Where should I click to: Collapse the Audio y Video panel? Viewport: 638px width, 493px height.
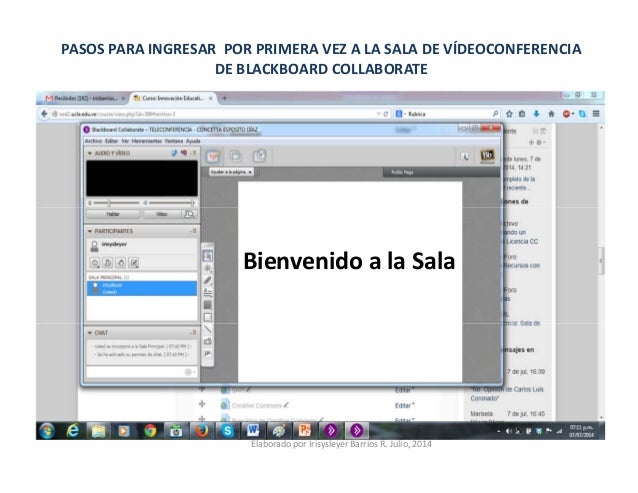click(90, 153)
